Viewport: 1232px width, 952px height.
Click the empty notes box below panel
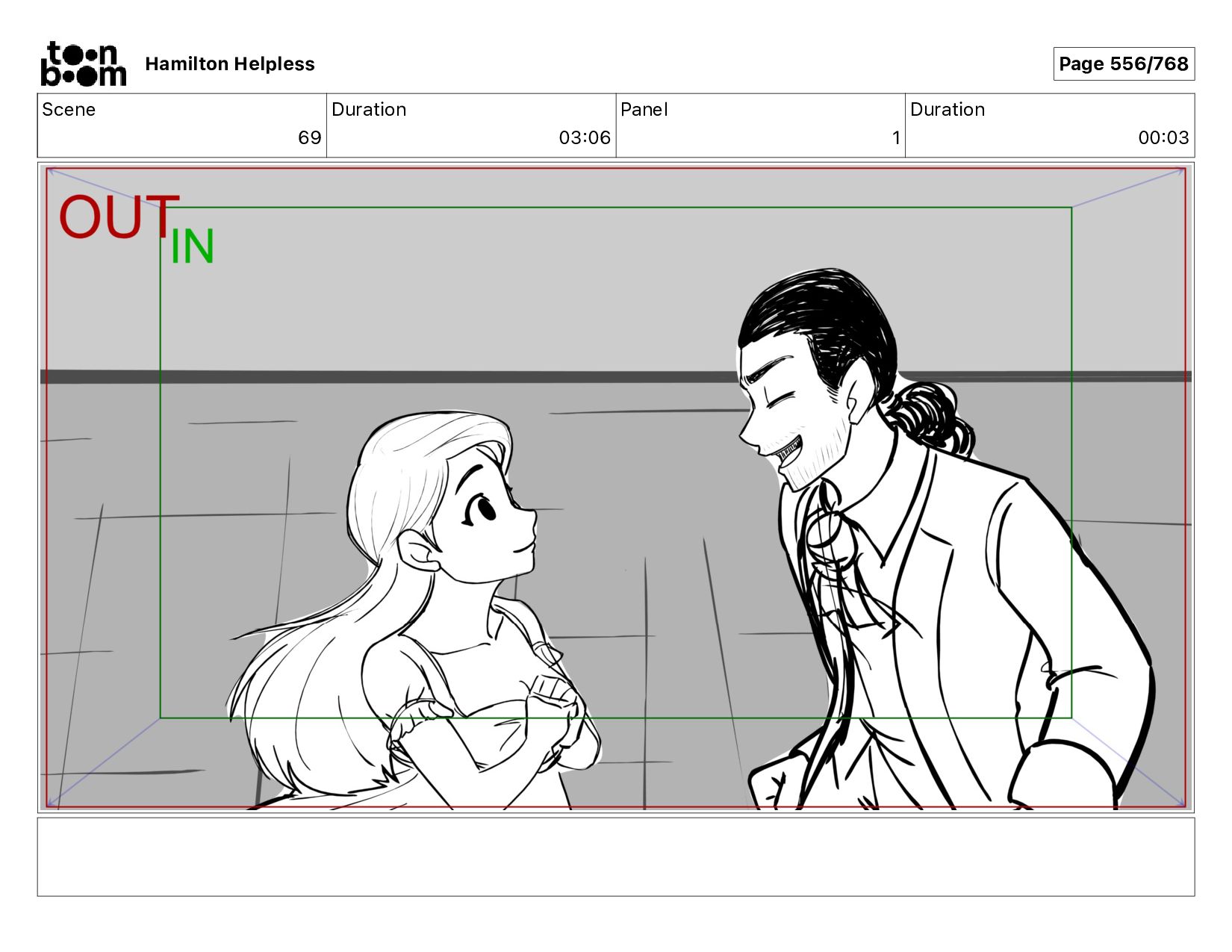(616, 856)
